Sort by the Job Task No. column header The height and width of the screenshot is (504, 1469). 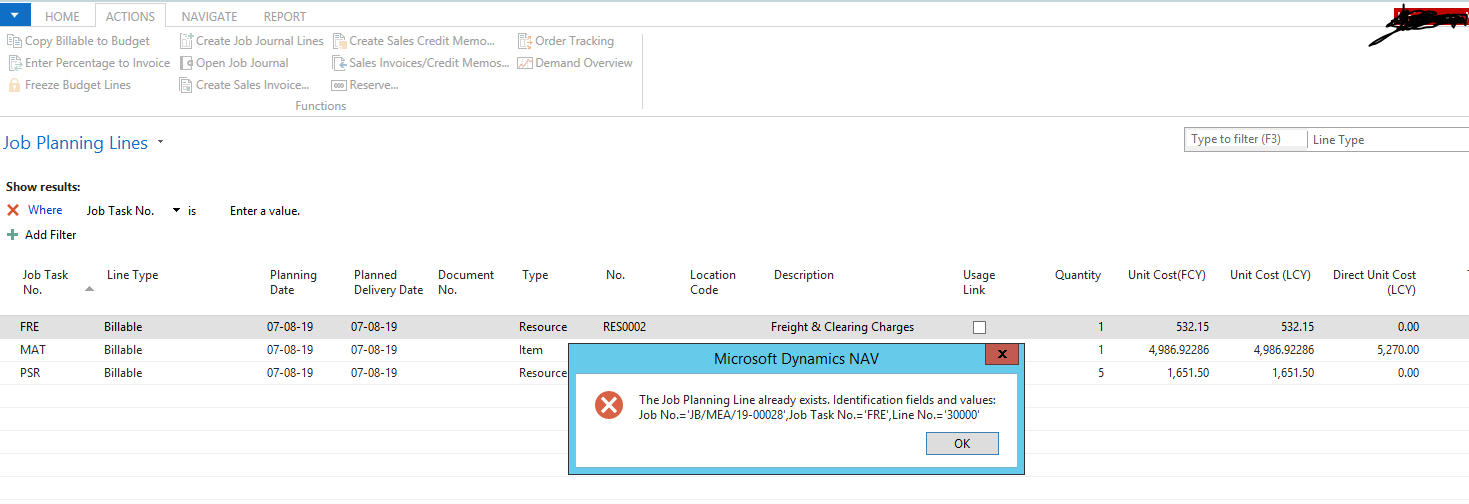click(45, 282)
